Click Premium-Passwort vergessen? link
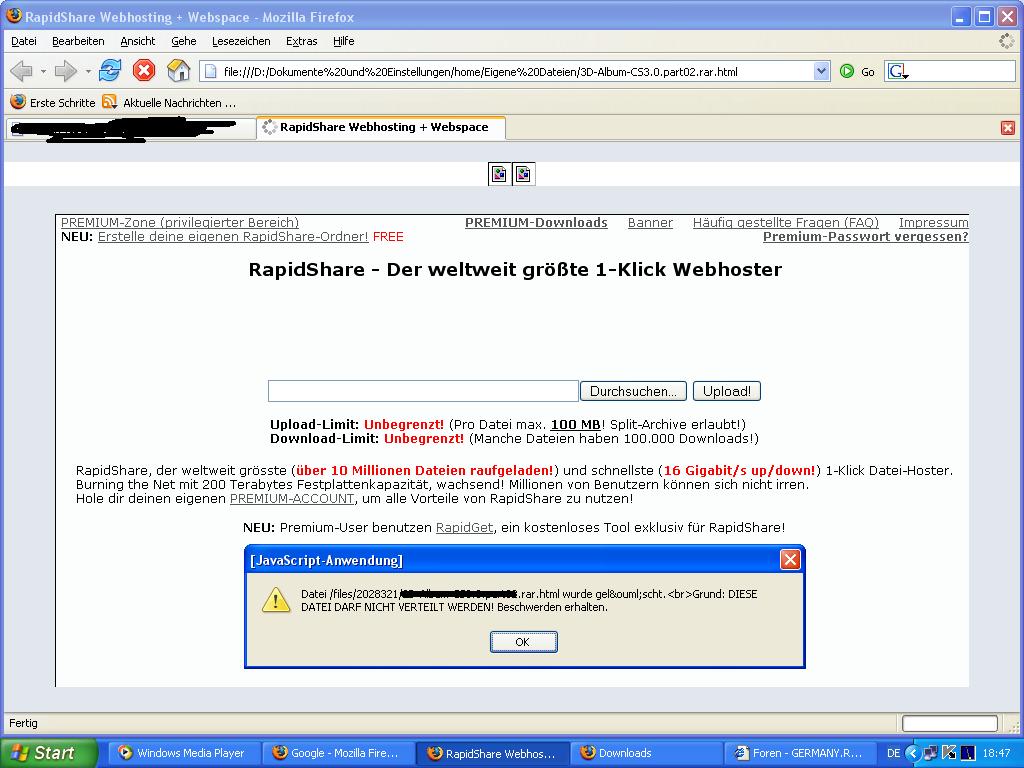This screenshot has width=1024, height=768. click(865, 236)
